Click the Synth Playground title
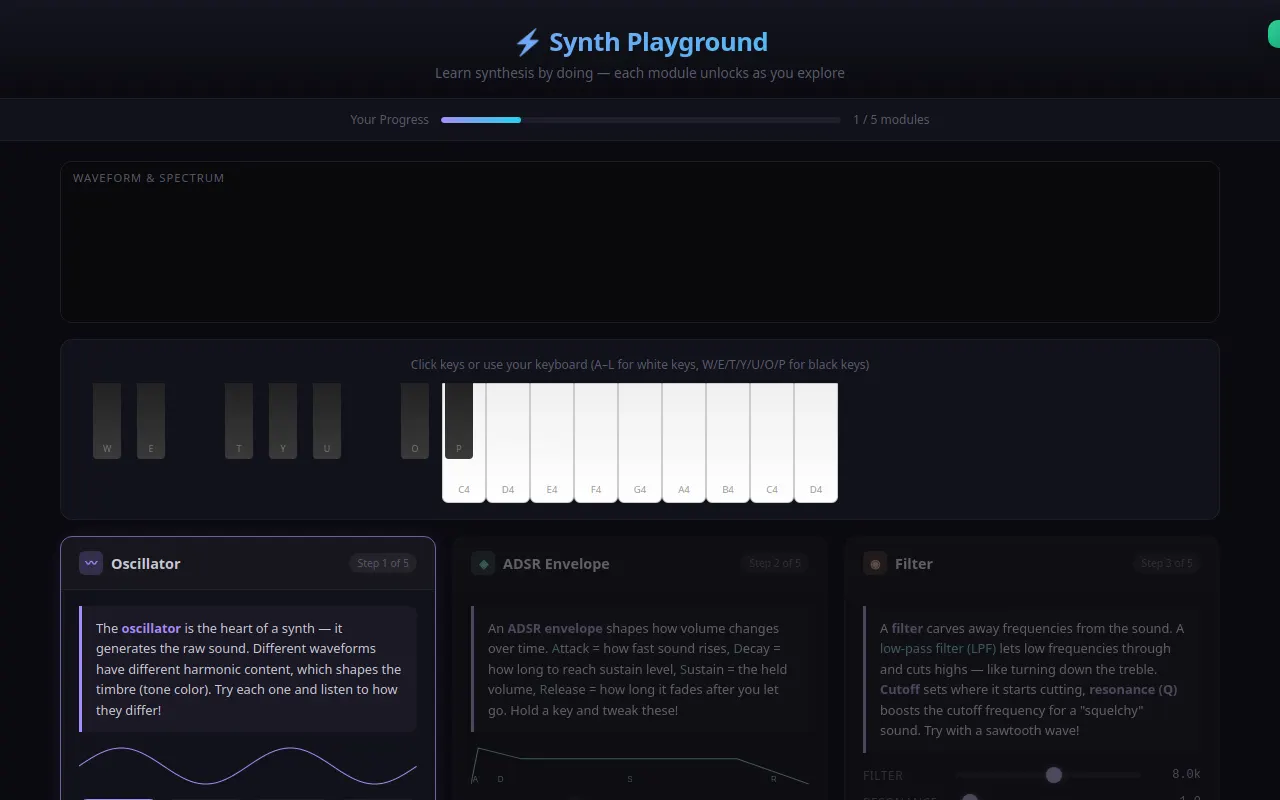Image resolution: width=1280 pixels, height=800 pixels. [x=640, y=42]
